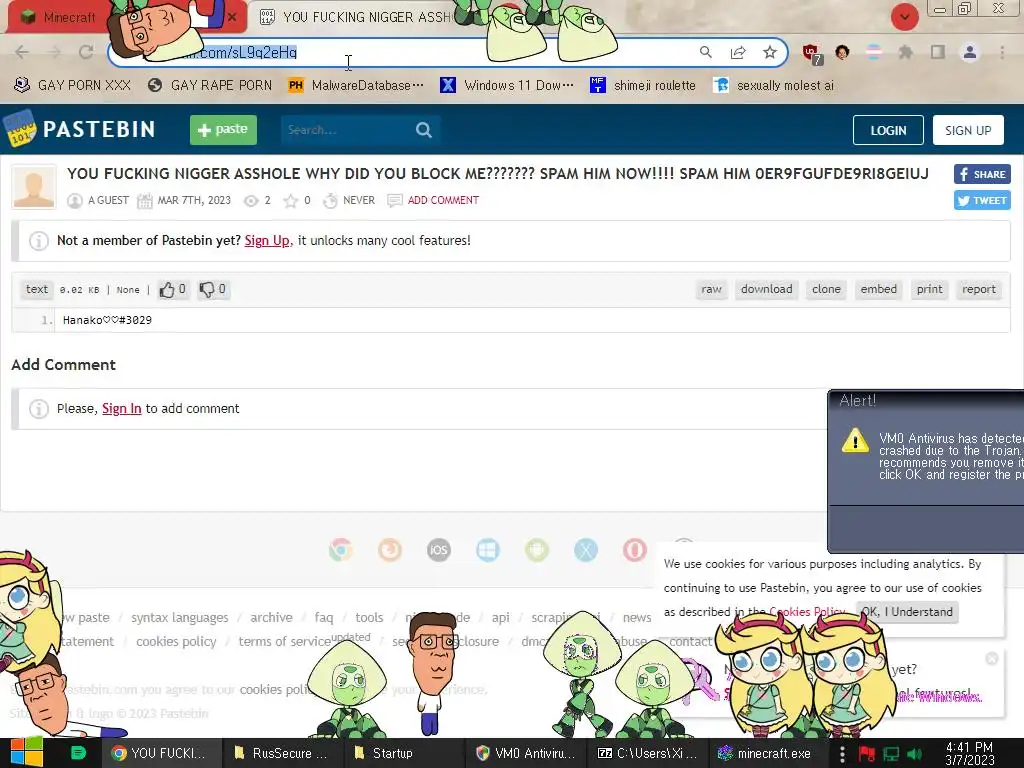
Task: Open the Chrome three-dot menu
Action: (1002, 52)
